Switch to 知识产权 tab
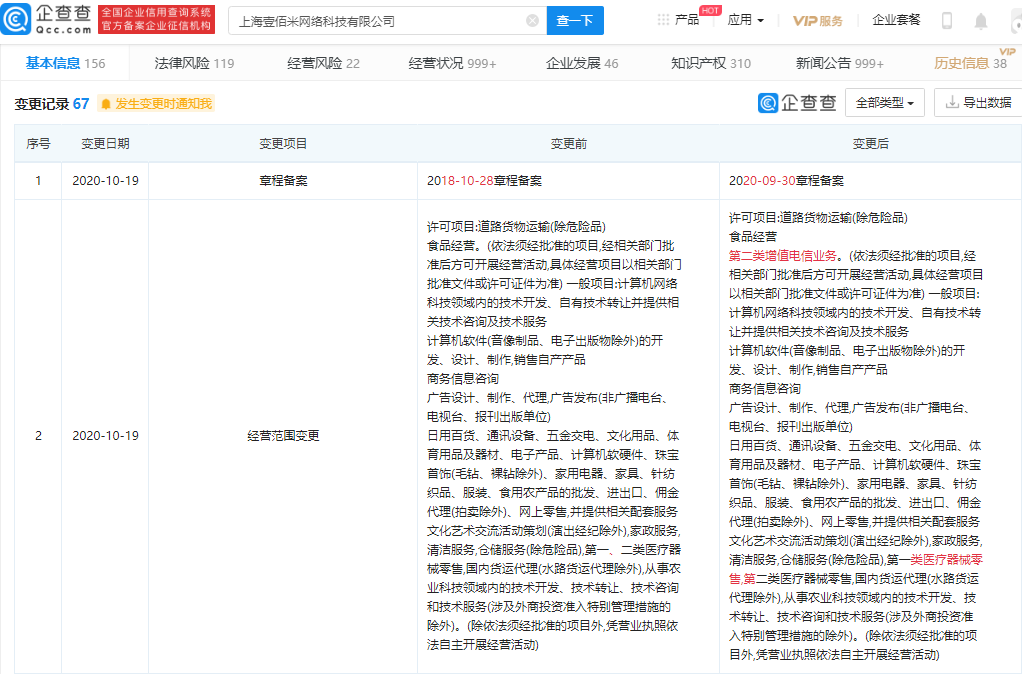Viewport: 1022px width, 674px height. [711, 63]
